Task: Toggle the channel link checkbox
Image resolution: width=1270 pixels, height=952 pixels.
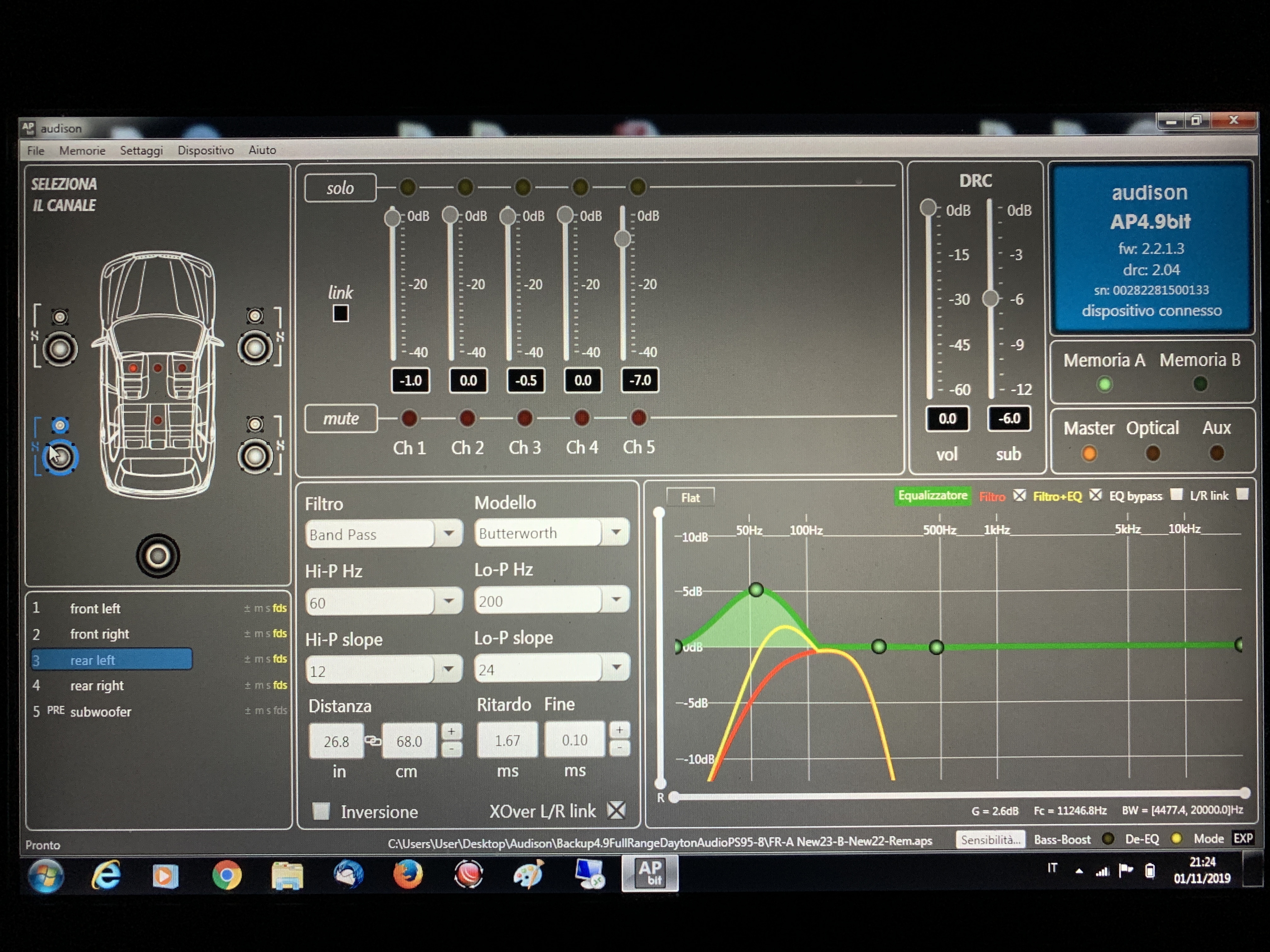Action: 340,313
